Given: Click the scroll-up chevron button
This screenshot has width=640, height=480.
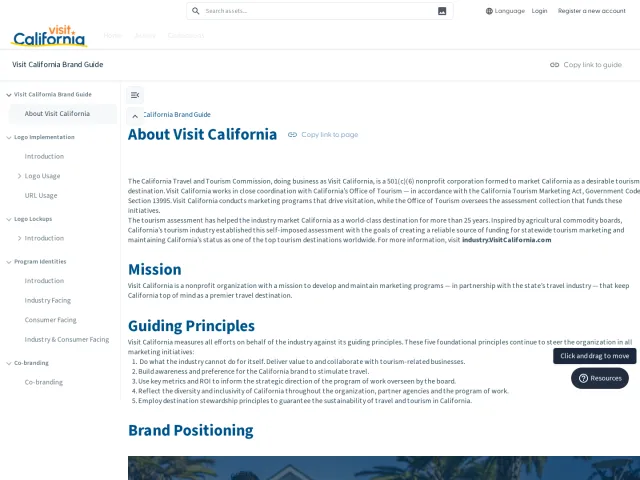Looking at the screenshot, I should point(135,116).
